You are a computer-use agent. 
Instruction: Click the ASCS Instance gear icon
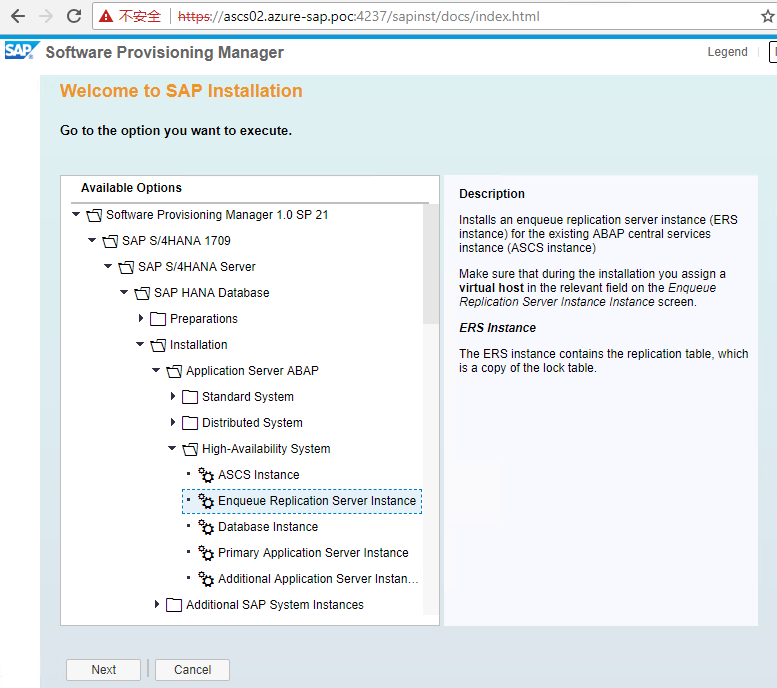pos(206,475)
